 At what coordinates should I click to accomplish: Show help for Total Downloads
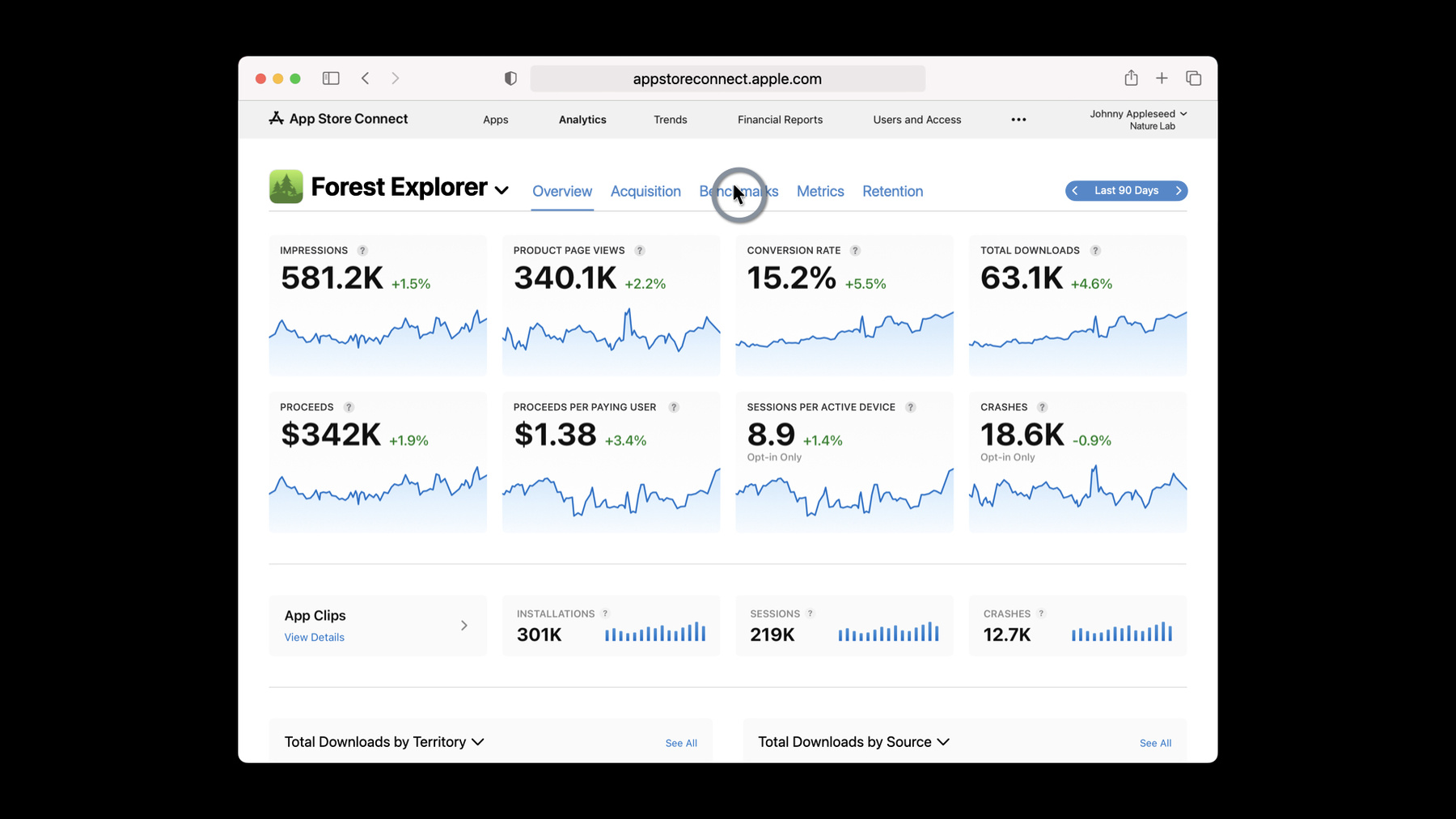tap(1095, 251)
